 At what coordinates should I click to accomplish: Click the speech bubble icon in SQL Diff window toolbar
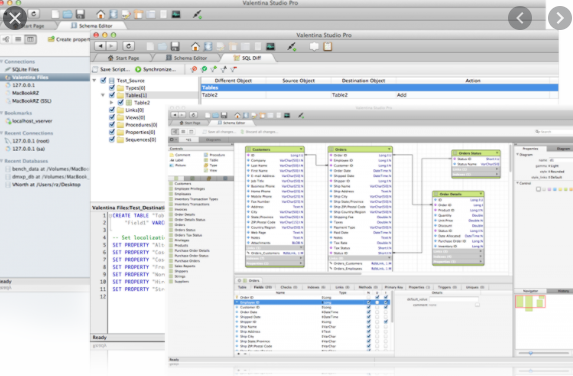pos(314,46)
